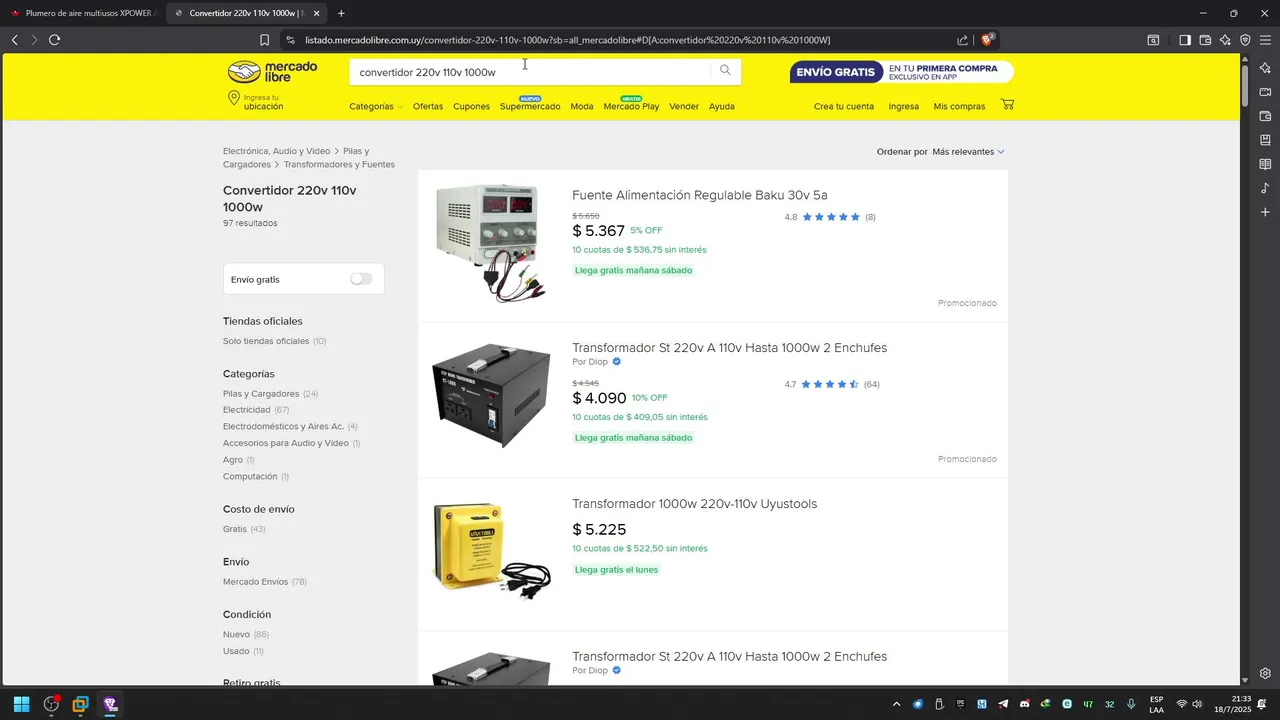Screen dimensions: 1280x720
Task: Open Brave Talk video icon in sidebar
Action: (x=1265, y=92)
